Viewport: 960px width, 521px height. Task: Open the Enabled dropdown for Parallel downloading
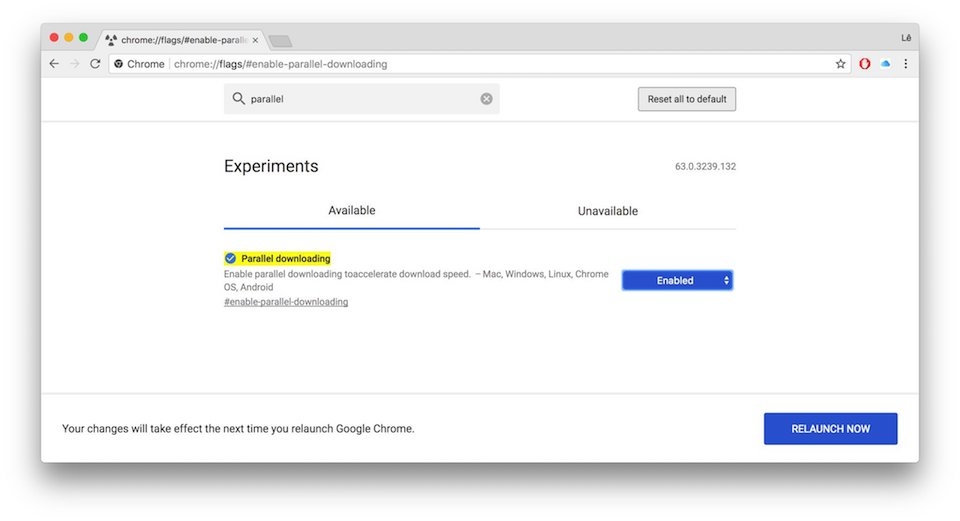[x=677, y=280]
